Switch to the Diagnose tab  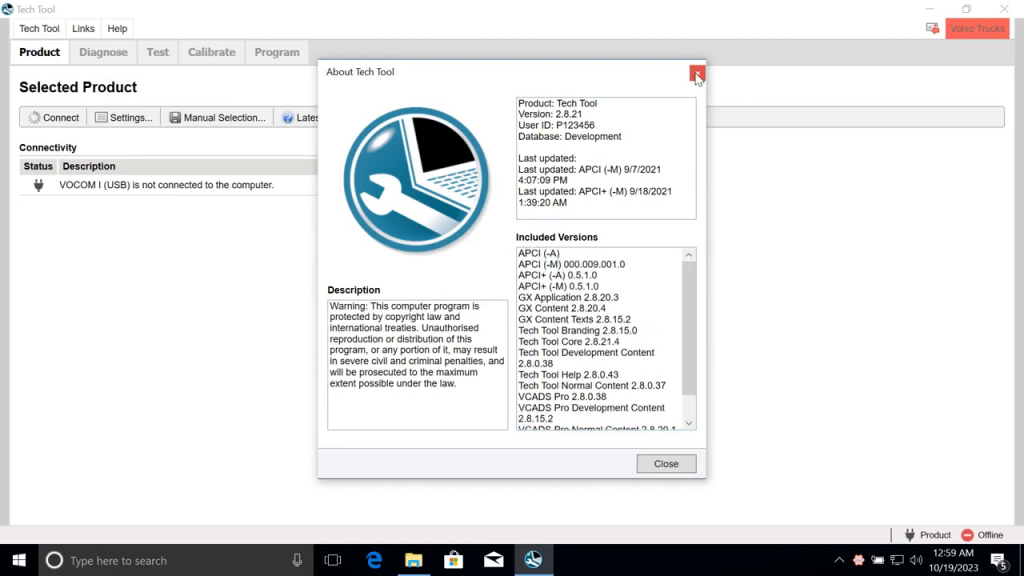click(103, 52)
